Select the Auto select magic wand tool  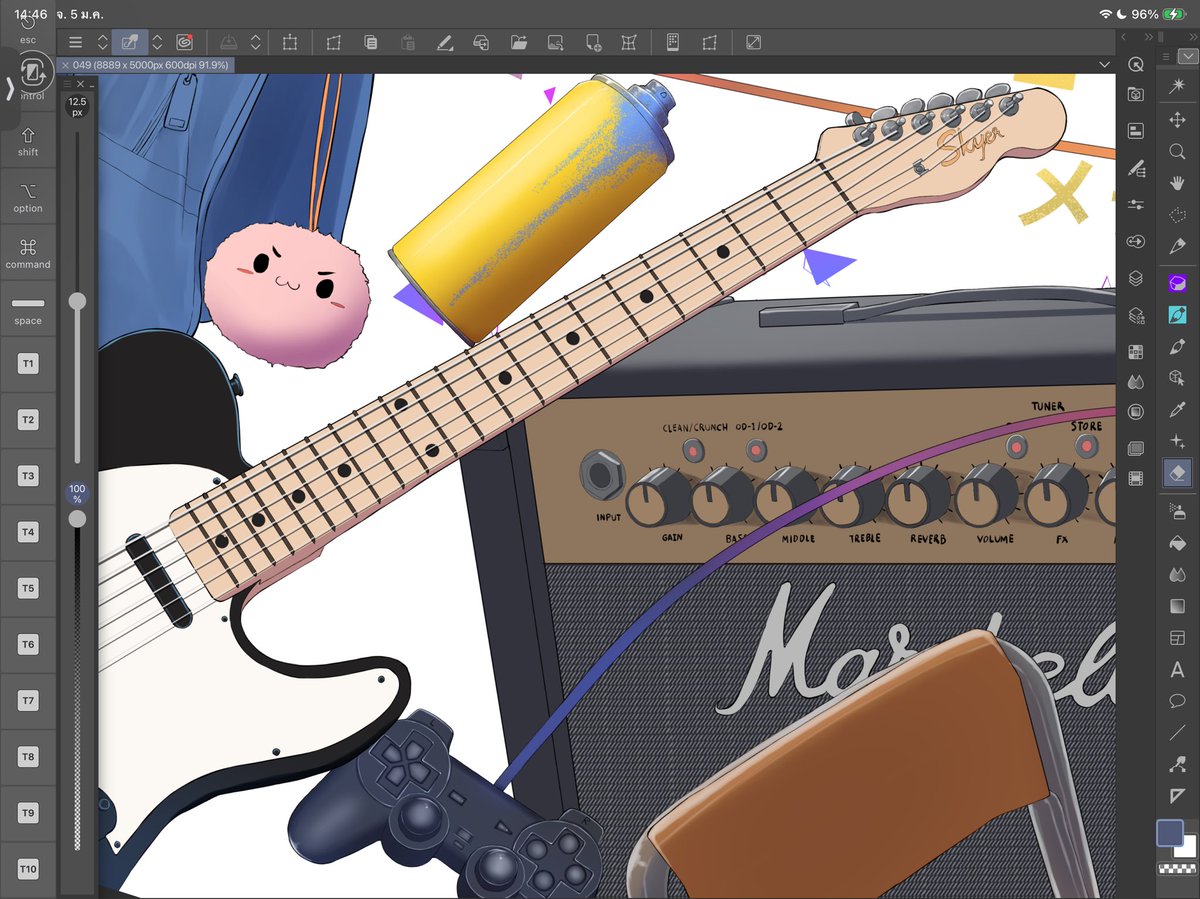click(x=1177, y=88)
